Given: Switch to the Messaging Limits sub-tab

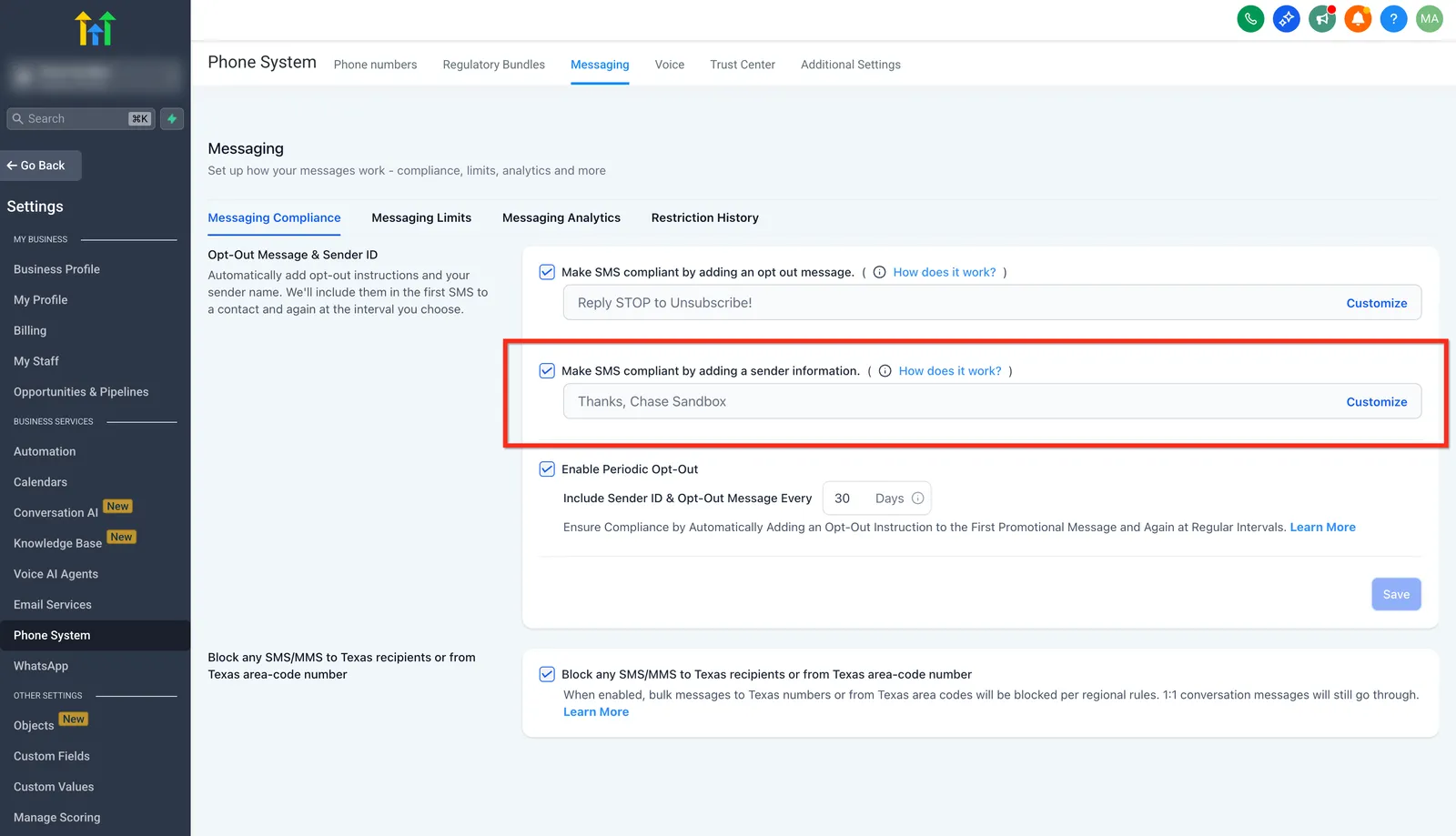Looking at the screenshot, I should click(x=421, y=218).
